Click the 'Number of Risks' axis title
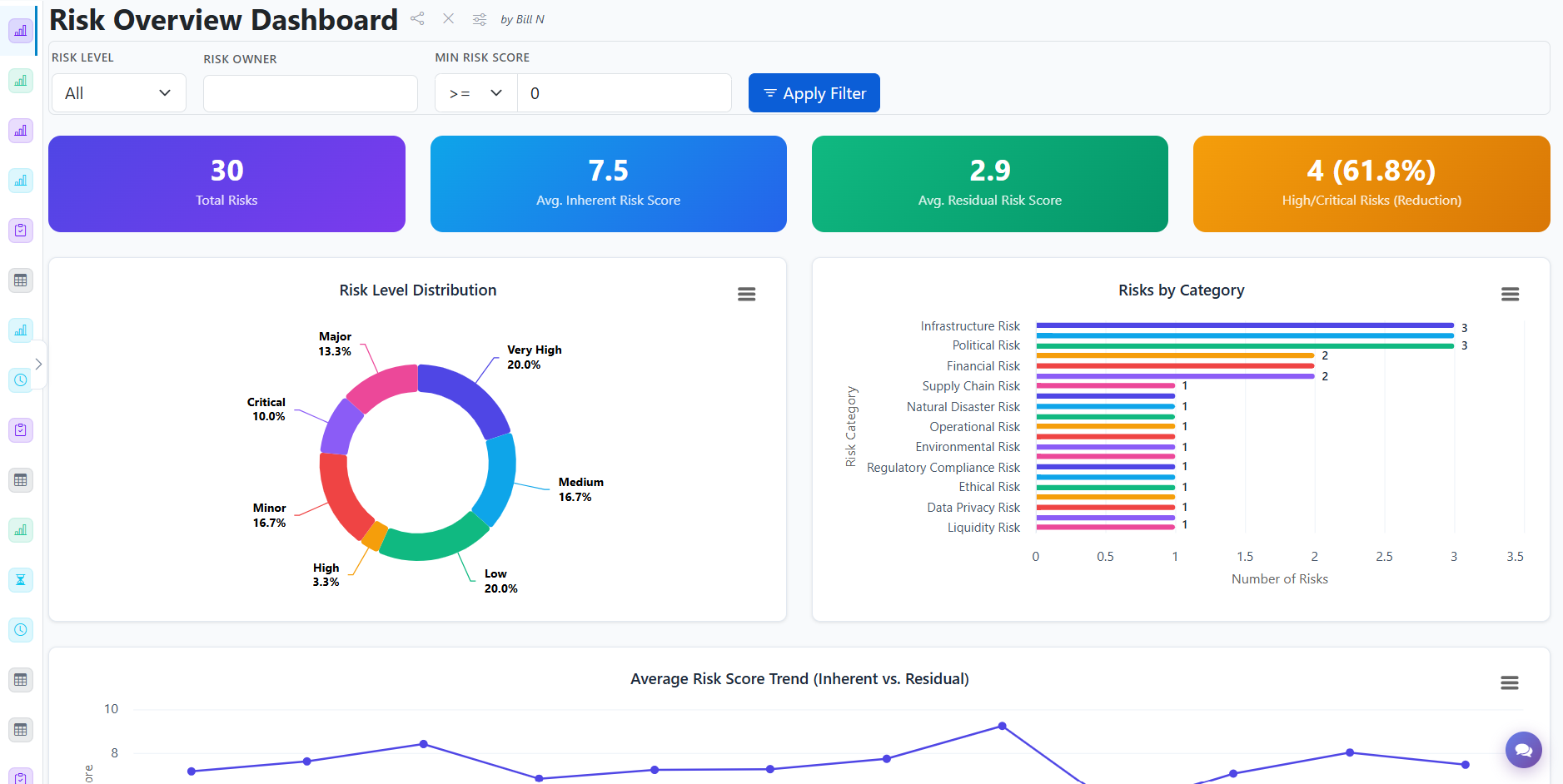The image size is (1563, 784). pos(1280,579)
